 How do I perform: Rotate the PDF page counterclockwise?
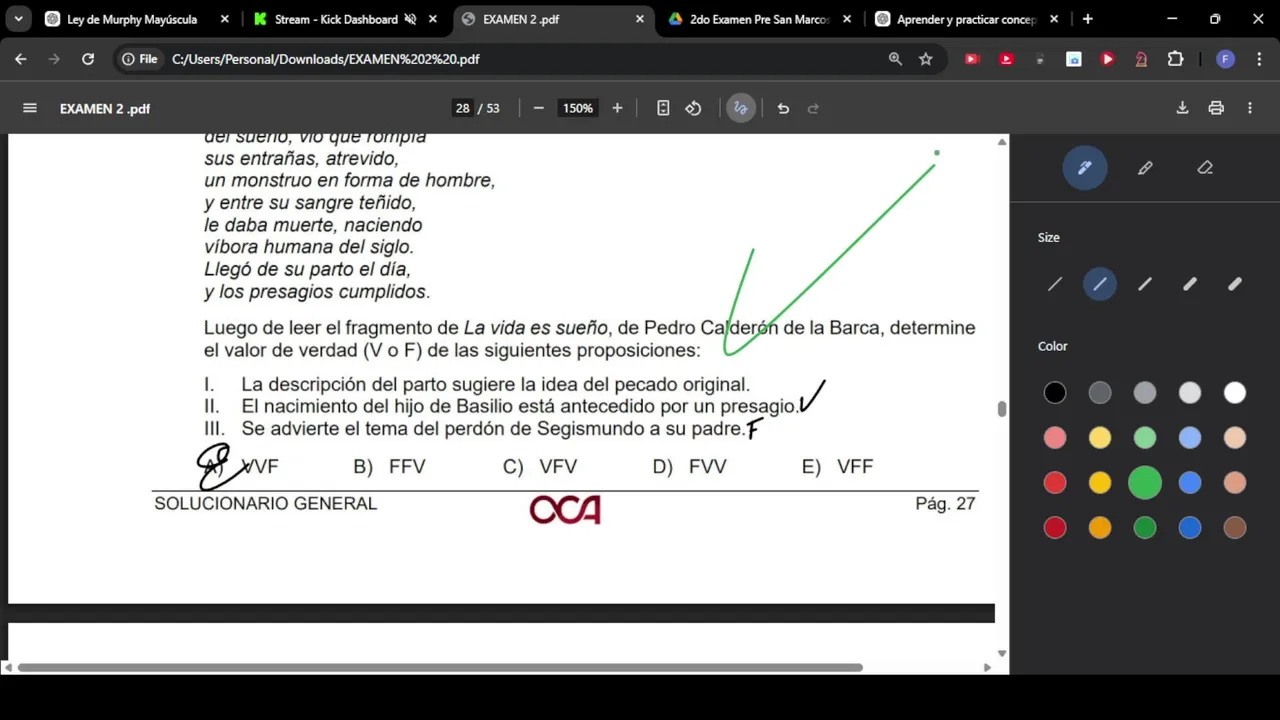[693, 108]
